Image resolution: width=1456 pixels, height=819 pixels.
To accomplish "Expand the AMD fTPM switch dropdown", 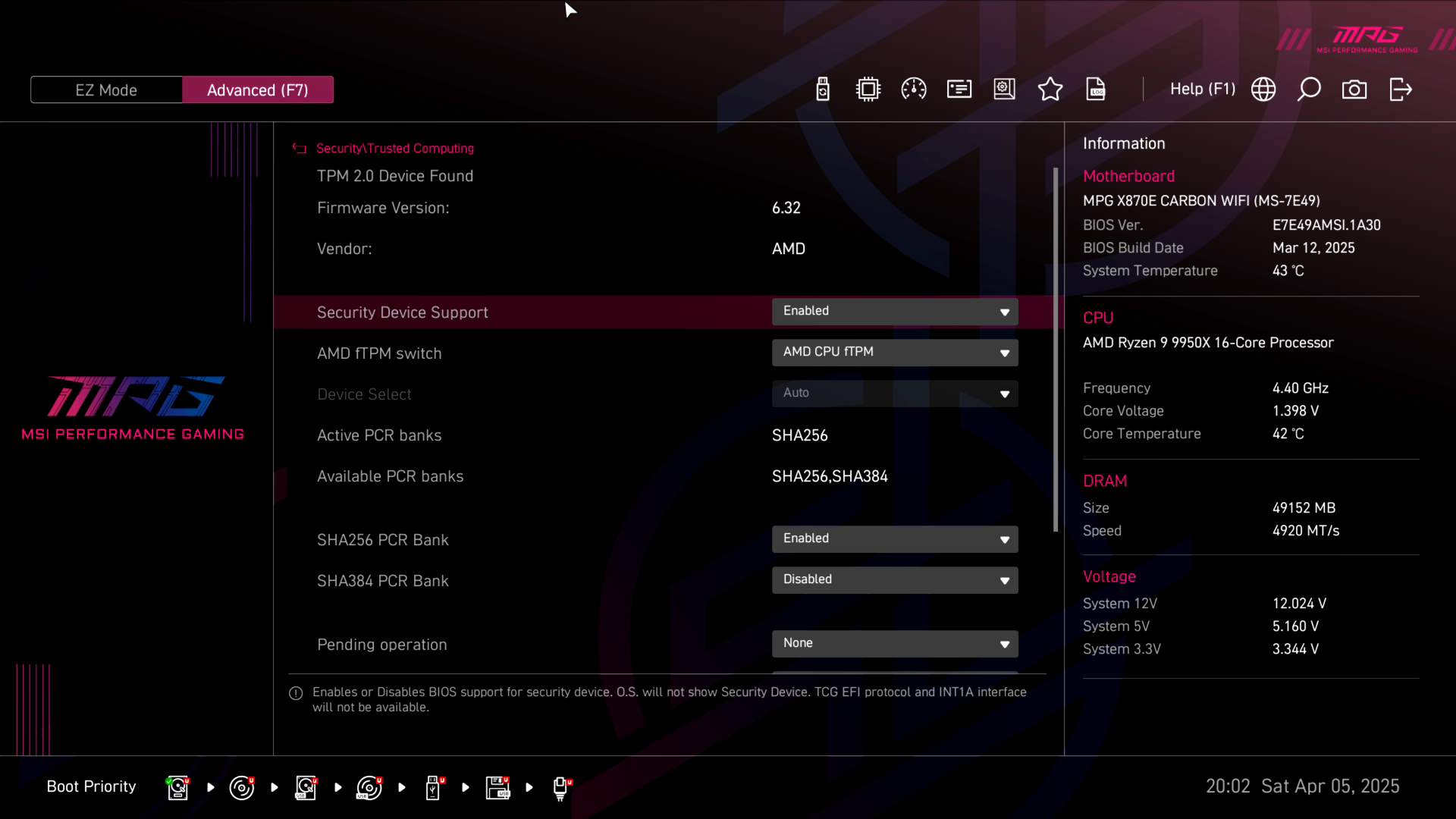I will (895, 353).
